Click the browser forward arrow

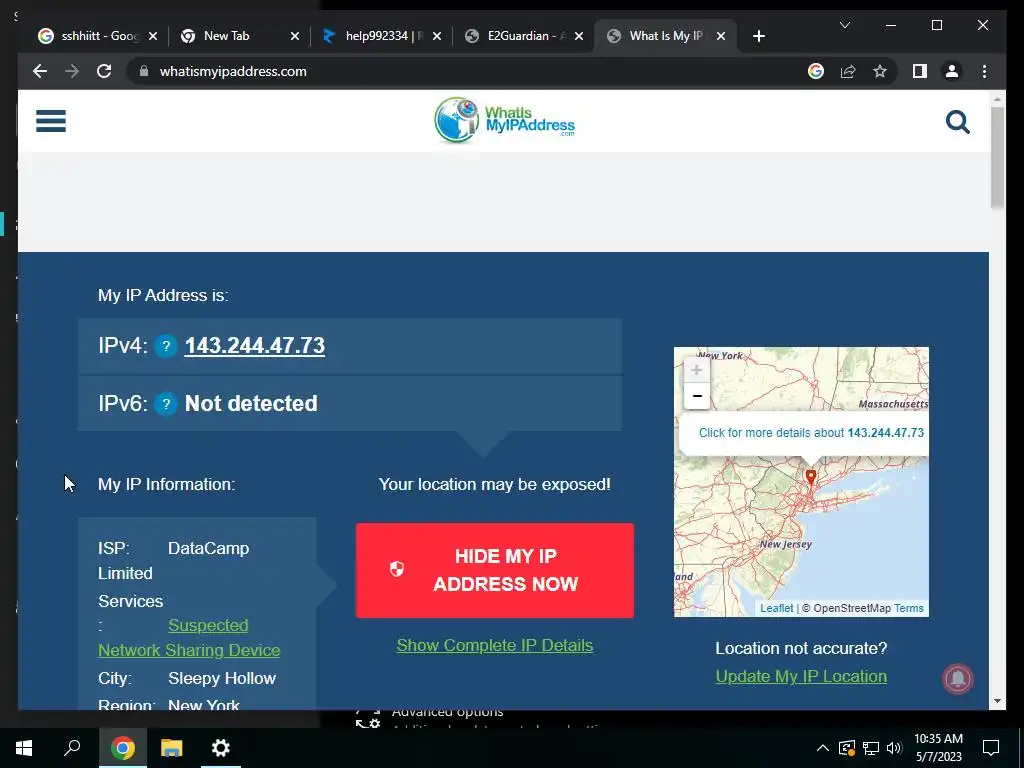pyautogui.click(x=72, y=71)
